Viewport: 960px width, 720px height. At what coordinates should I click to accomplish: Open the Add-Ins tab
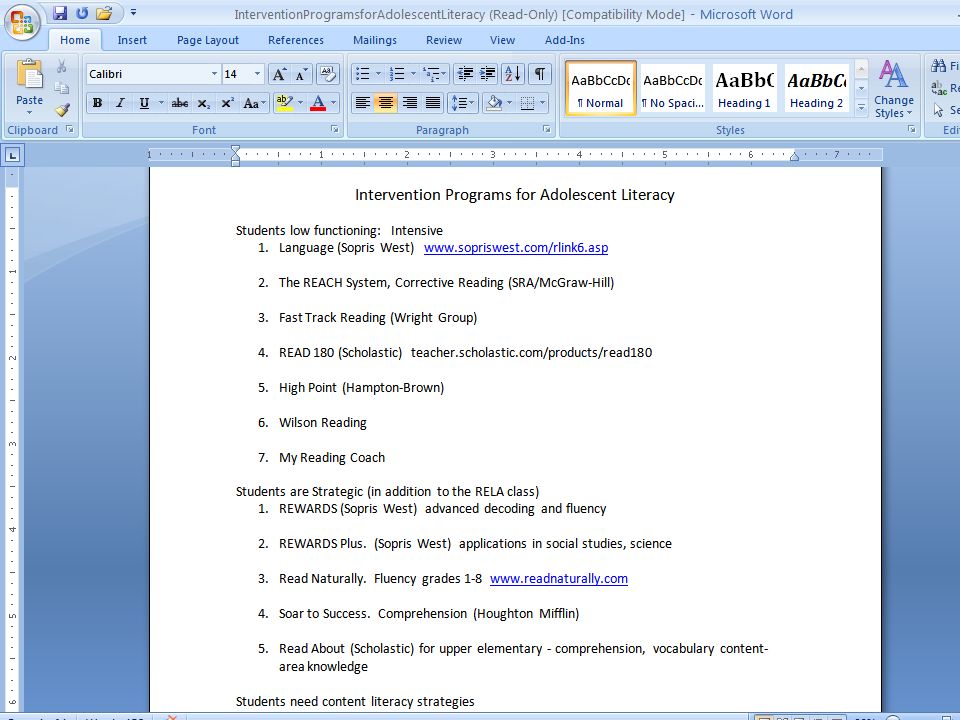coord(564,40)
